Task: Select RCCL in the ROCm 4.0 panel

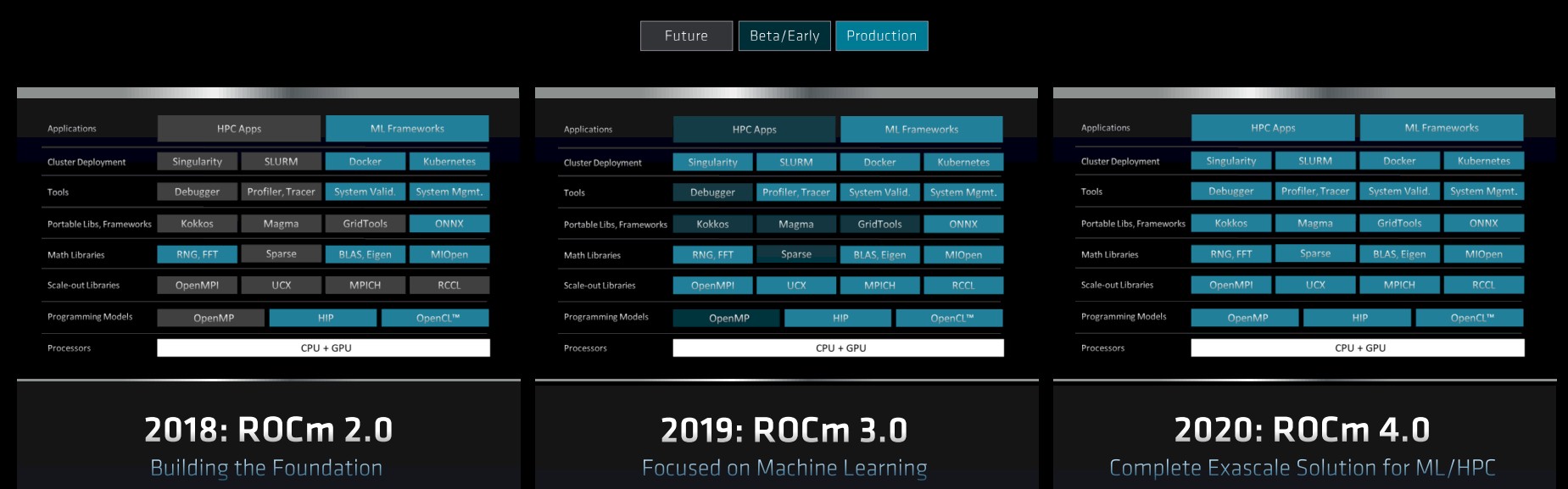Action: (x=1484, y=285)
